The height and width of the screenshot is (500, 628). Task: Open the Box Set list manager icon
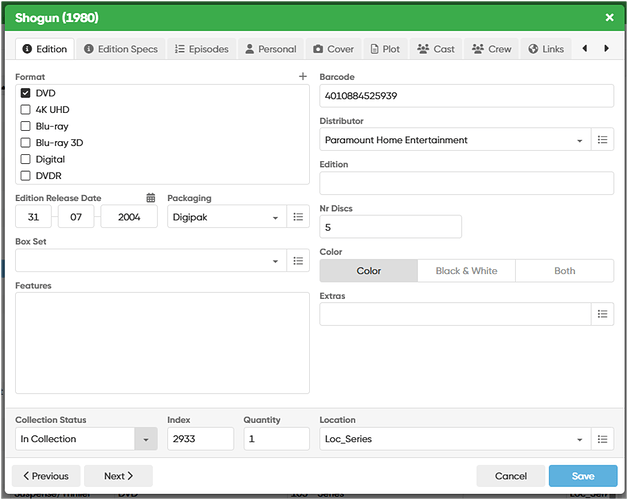click(298, 261)
